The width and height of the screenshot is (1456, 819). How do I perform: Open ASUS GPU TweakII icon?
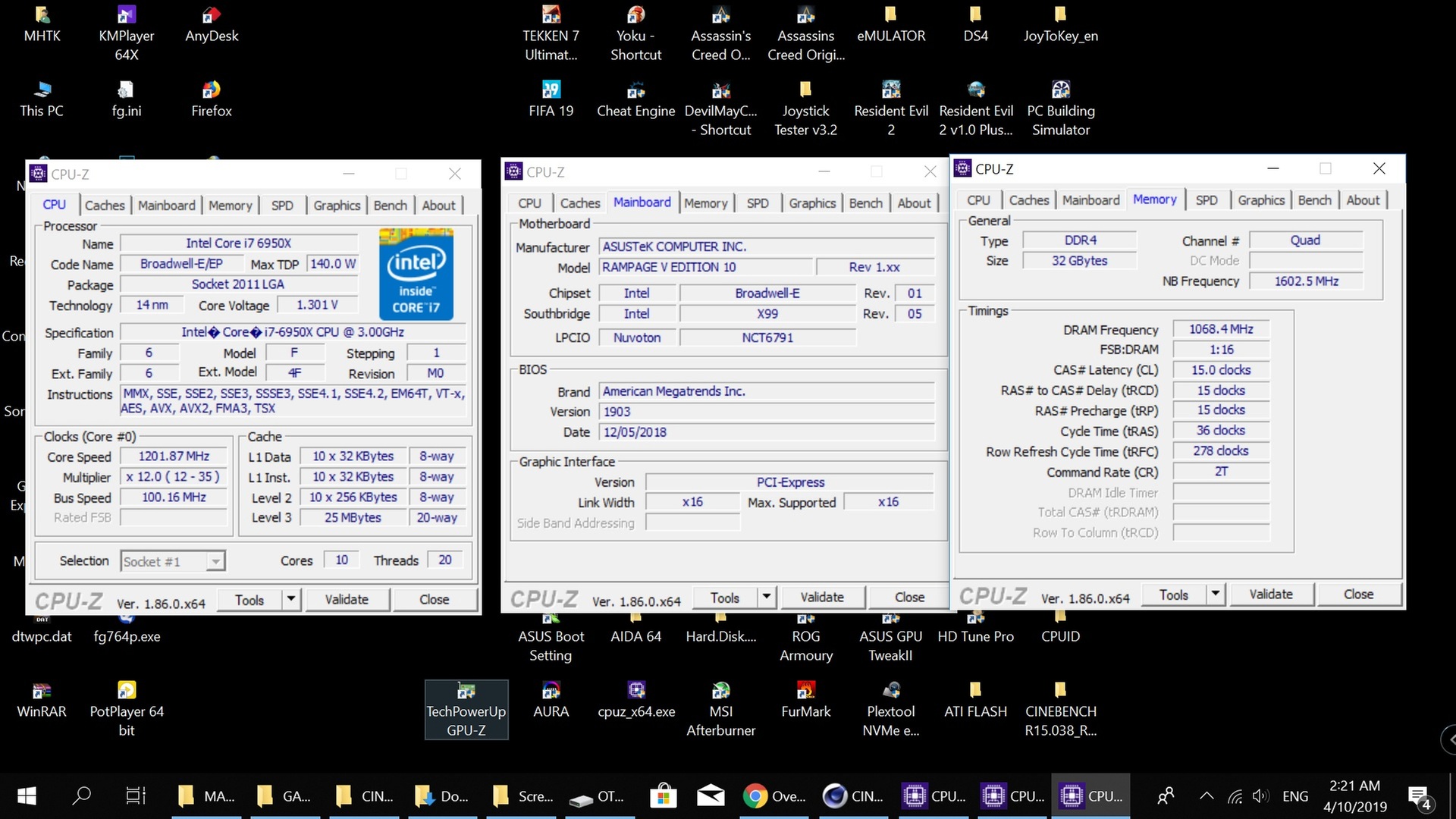pyautogui.click(x=891, y=637)
